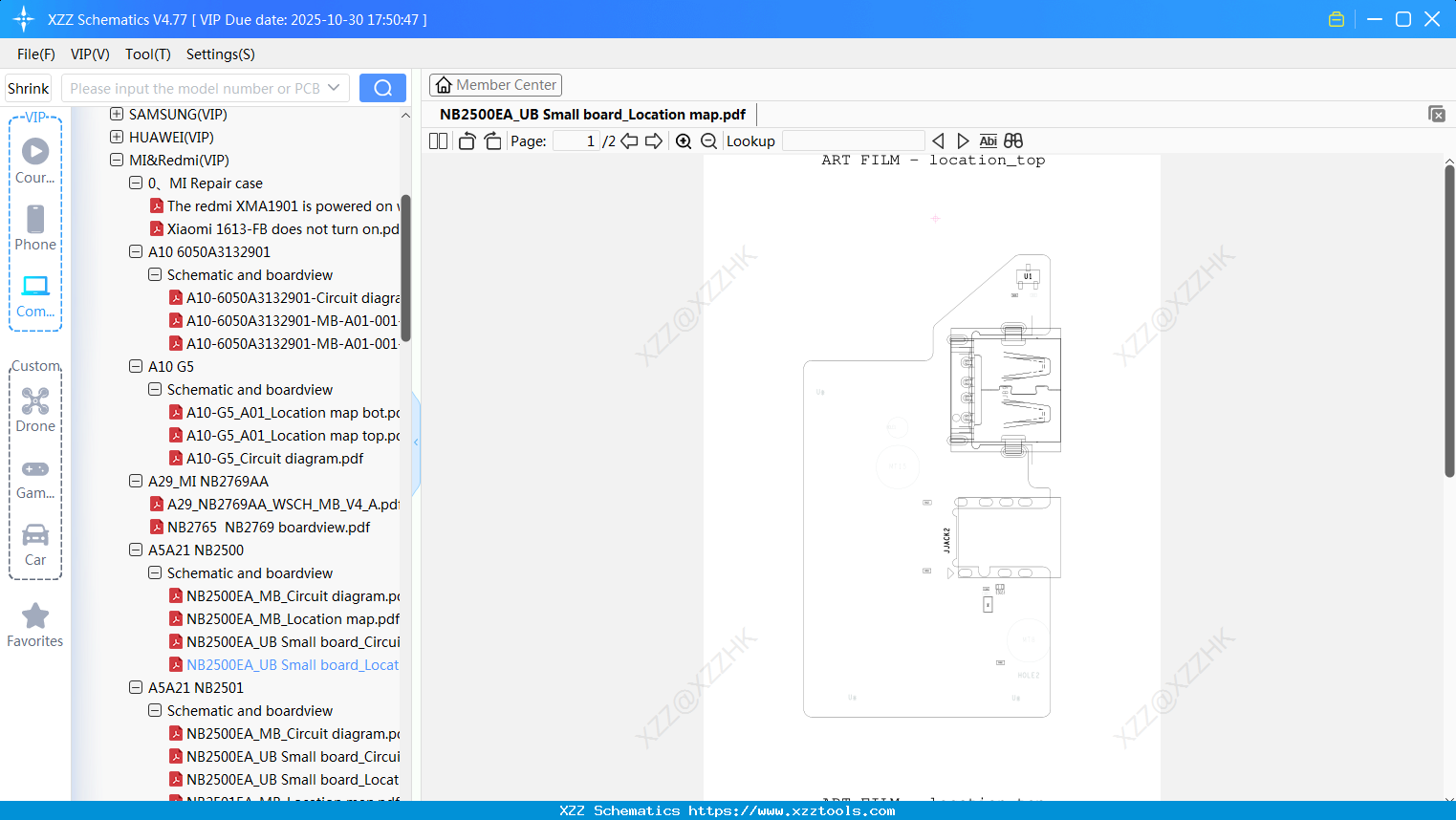Click the tree panel scroll-up arrow
Image resolution: width=1456 pixels, height=820 pixels.
click(405, 115)
